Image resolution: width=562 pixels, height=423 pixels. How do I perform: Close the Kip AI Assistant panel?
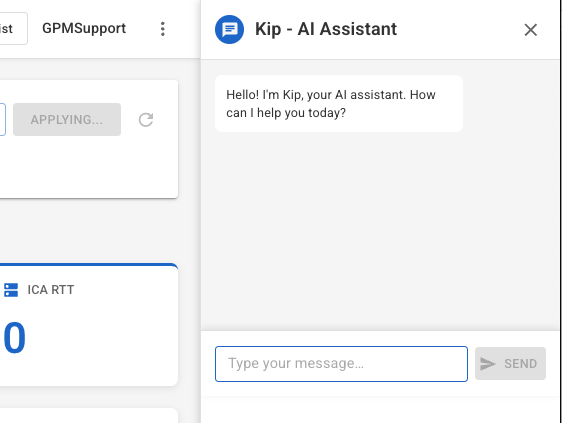(x=530, y=30)
